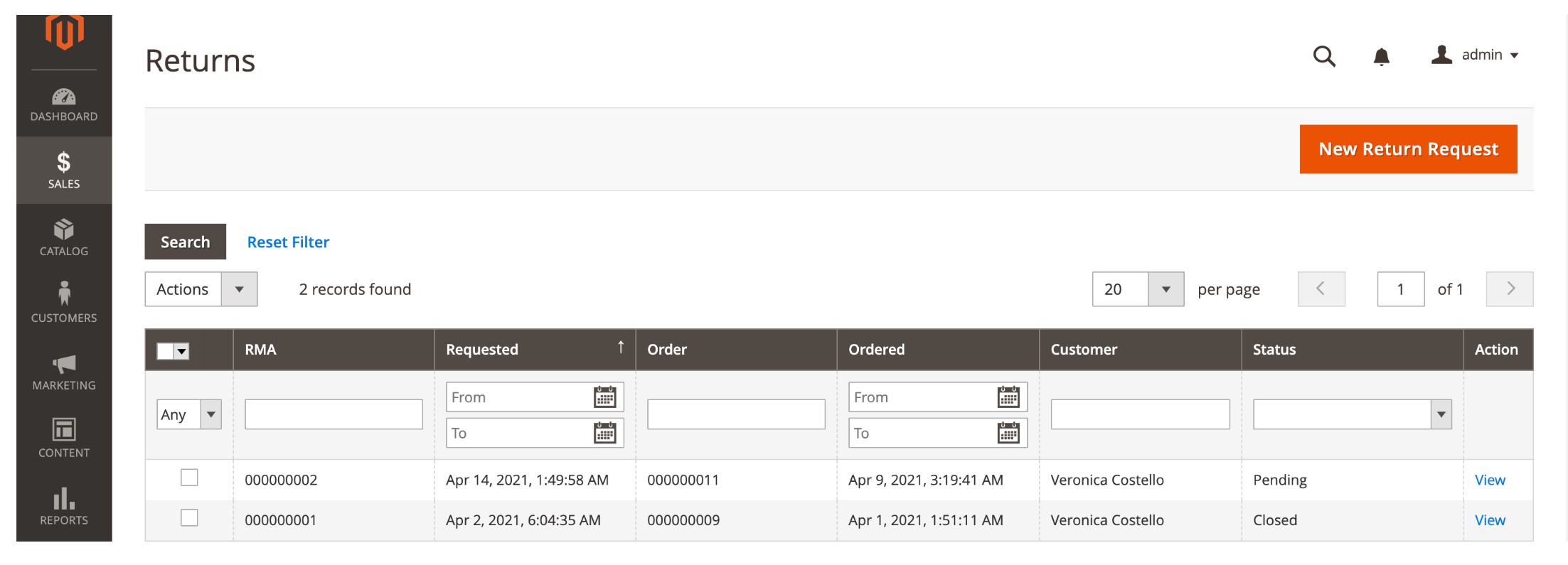The width and height of the screenshot is (1568, 565).
Task: Select the Sales sidebar menu item
Action: [x=63, y=168]
